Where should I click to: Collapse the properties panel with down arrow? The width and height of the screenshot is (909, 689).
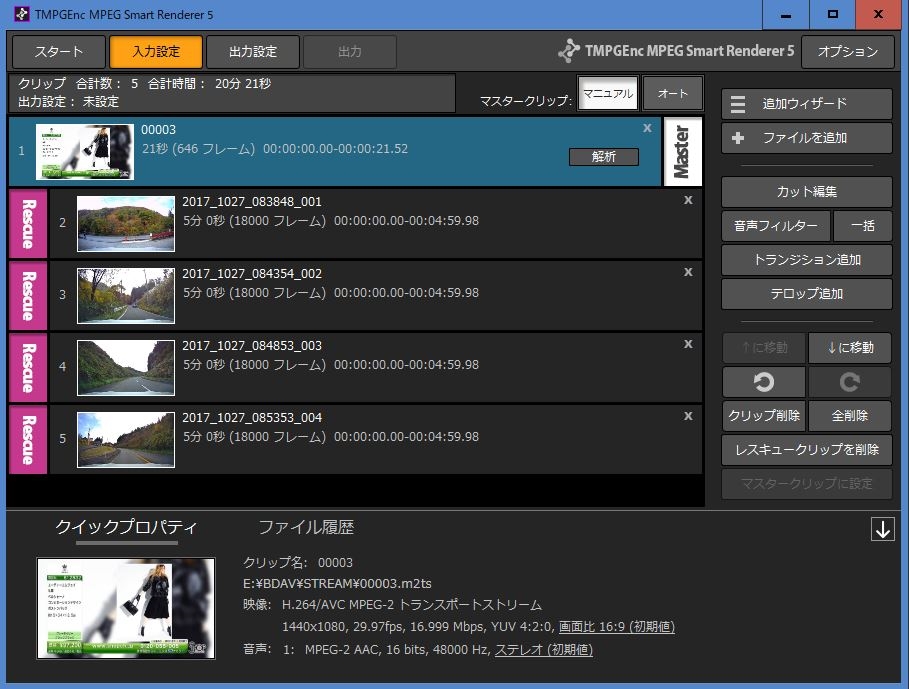pyautogui.click(x=882, y=530)
